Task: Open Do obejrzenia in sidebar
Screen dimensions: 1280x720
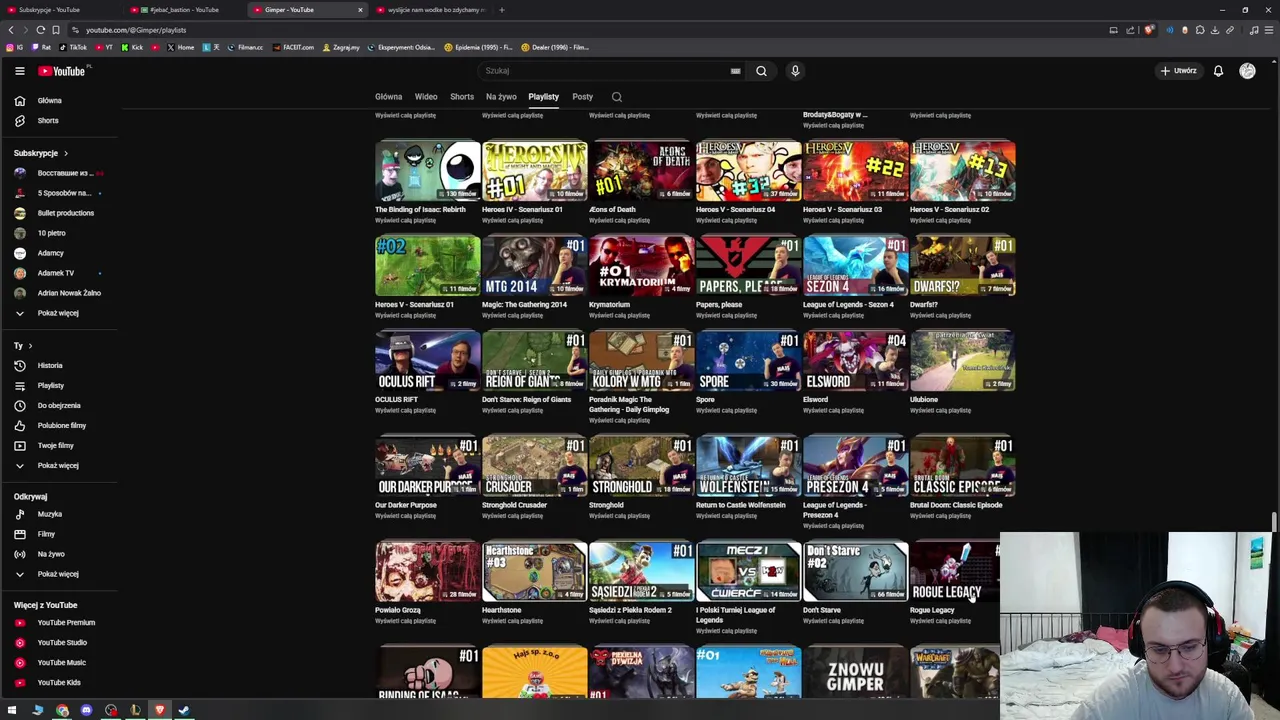Action: click(59, 405)
